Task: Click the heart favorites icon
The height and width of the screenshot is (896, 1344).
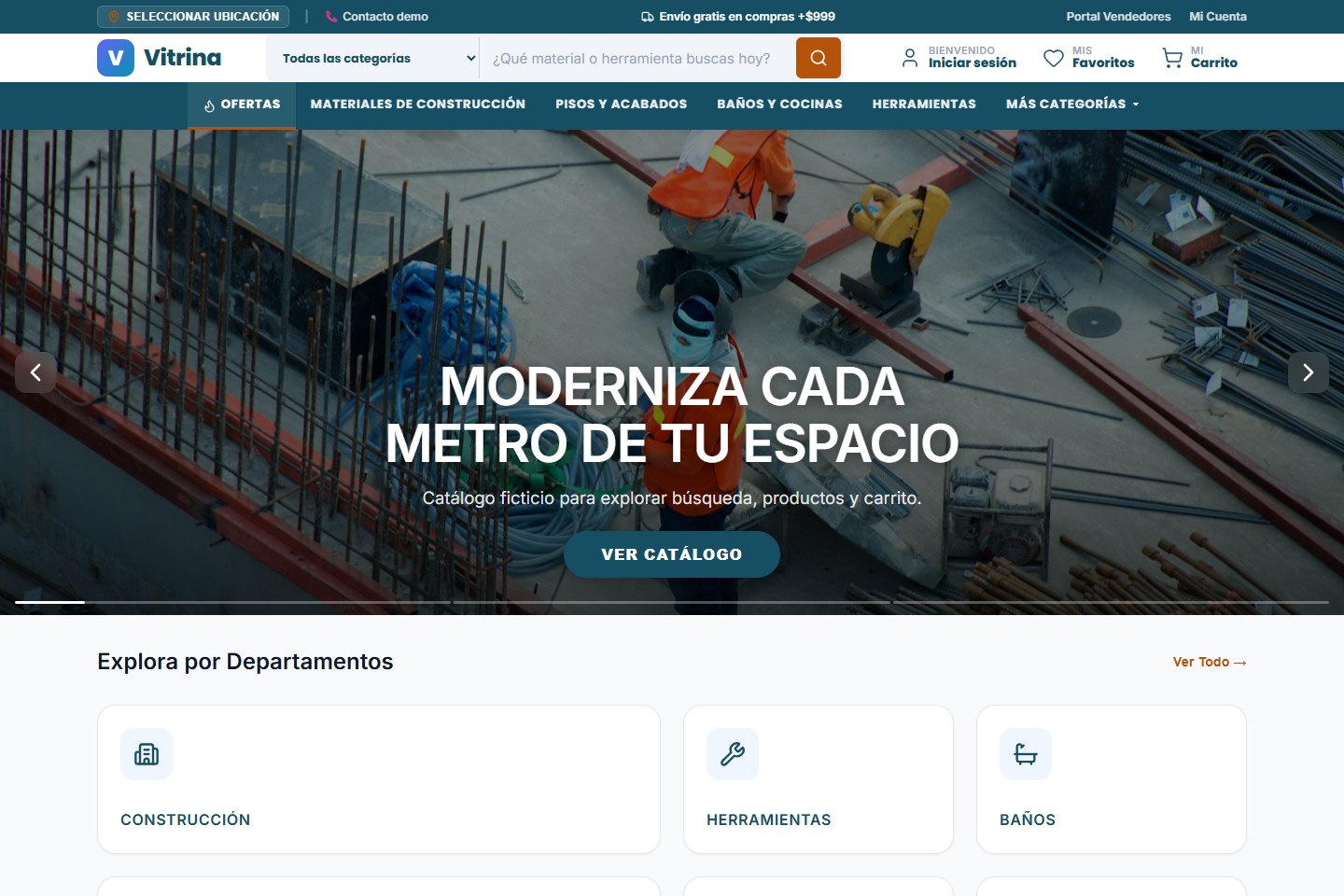Action: click(1054, 58)
